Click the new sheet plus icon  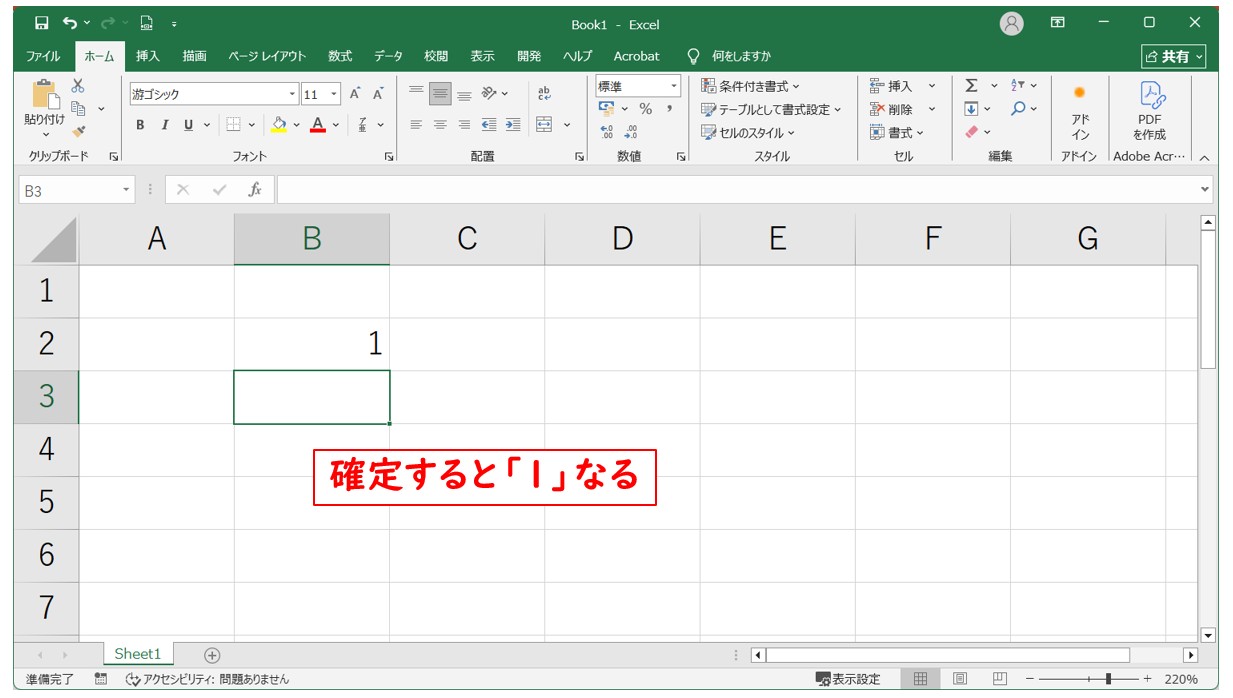click(x=212, y=655)
